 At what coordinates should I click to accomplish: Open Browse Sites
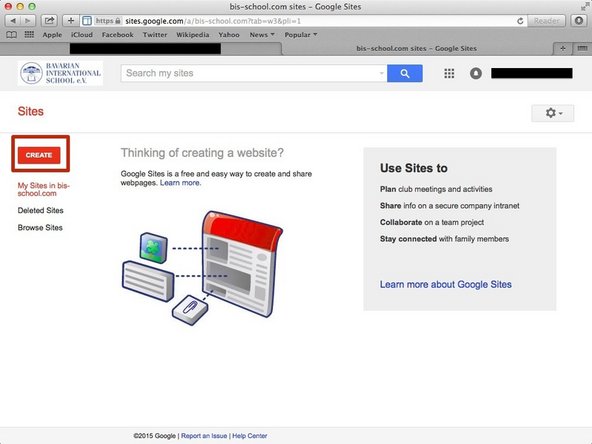(40, 228)
